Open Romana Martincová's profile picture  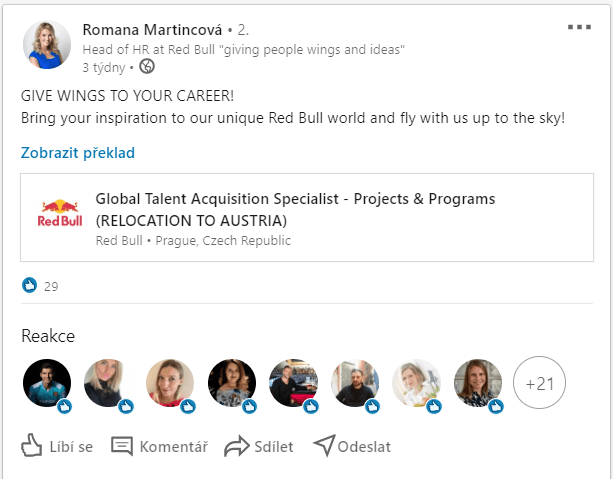pyautogui.click(x=47, y=46)
